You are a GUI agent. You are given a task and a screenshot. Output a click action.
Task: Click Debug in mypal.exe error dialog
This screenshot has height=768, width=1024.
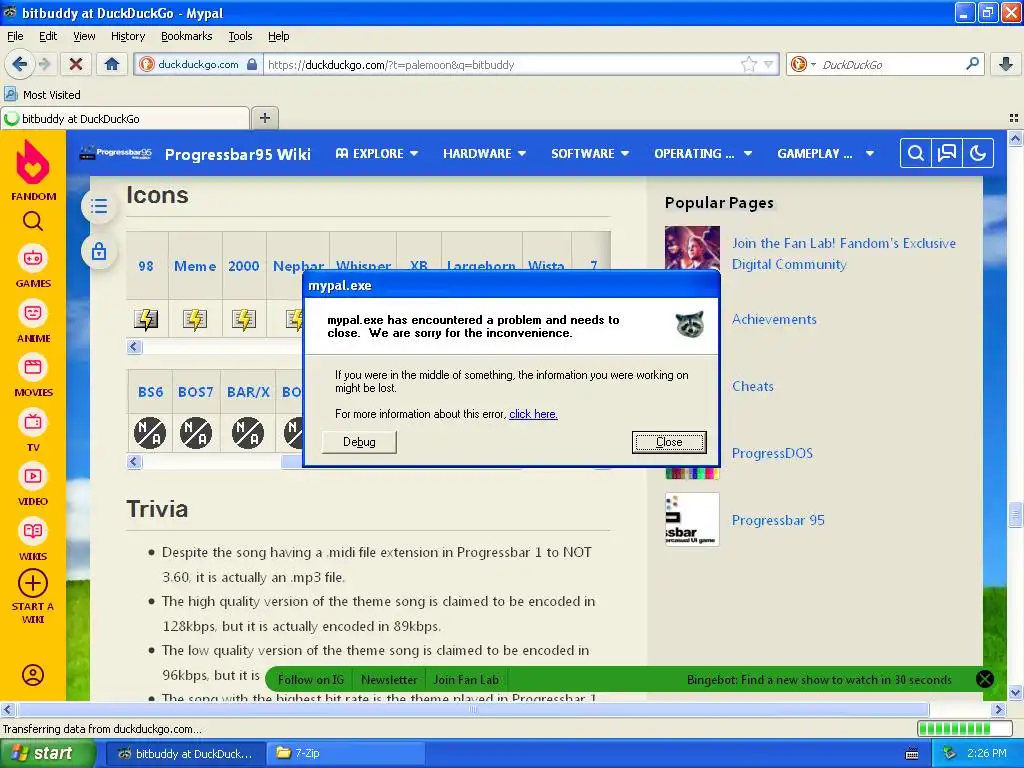pos(359,442)
